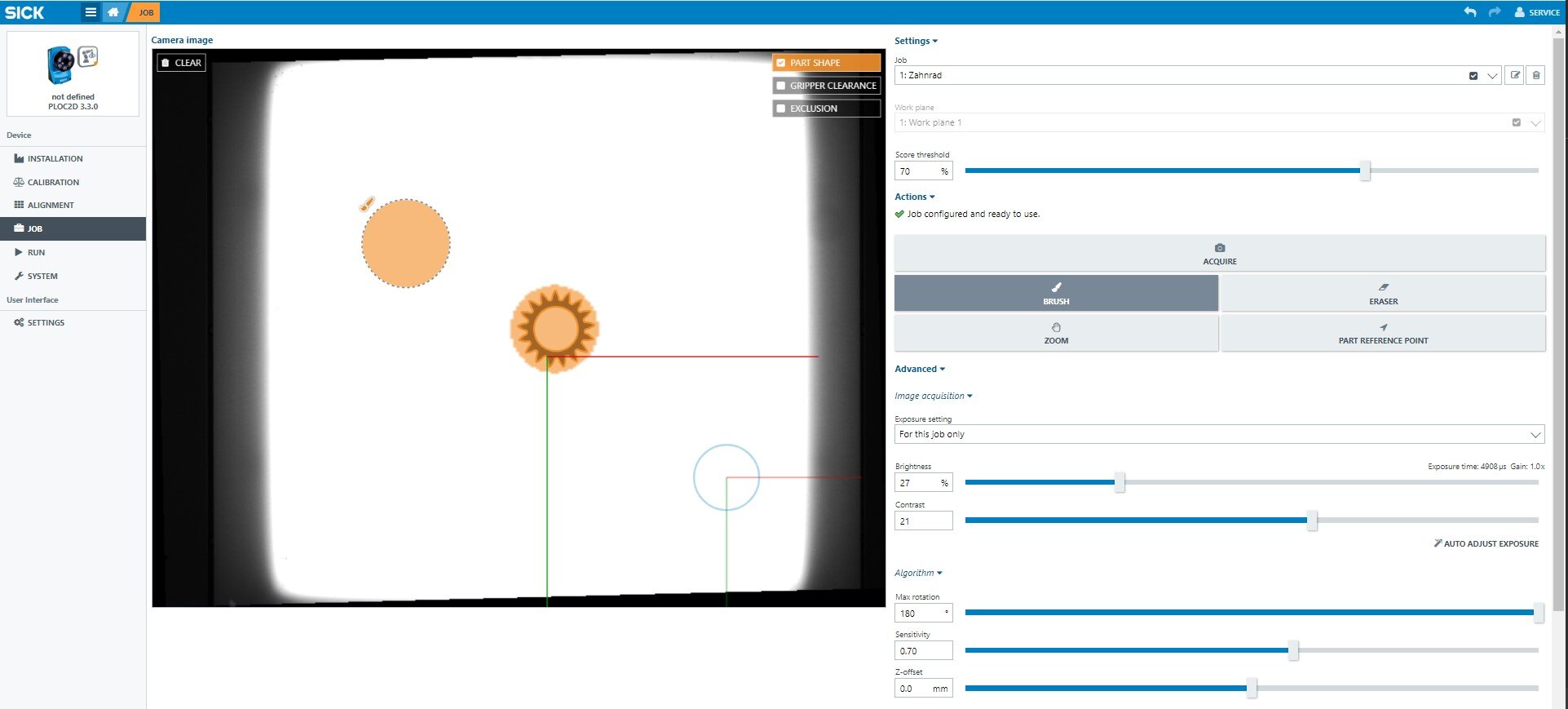The height and width of the screenshot is (709, 1568).
Task: Collapse the Advanced section
Action: (x=919, y=369)
